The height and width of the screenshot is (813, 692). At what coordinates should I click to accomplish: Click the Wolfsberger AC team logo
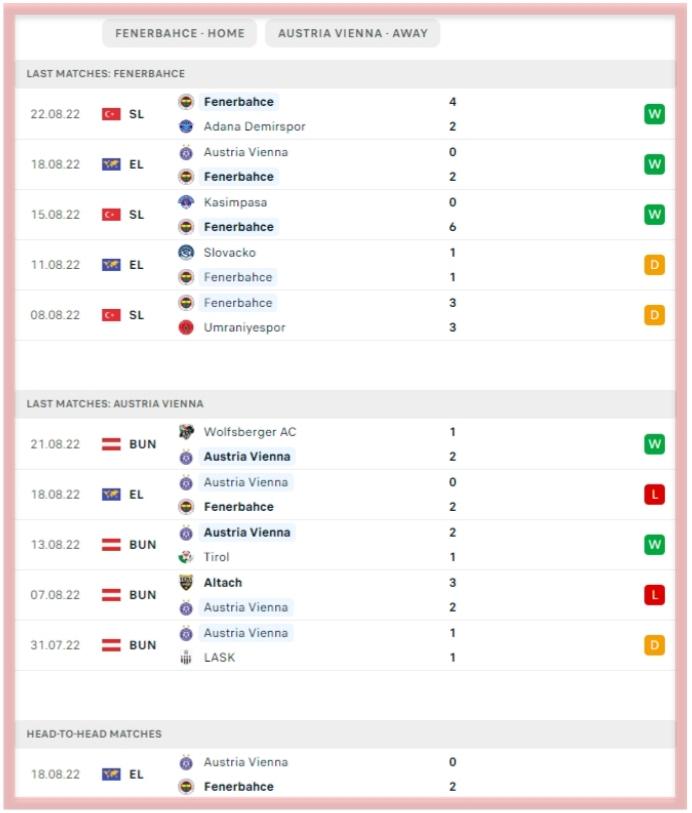(x=186, y=432)
